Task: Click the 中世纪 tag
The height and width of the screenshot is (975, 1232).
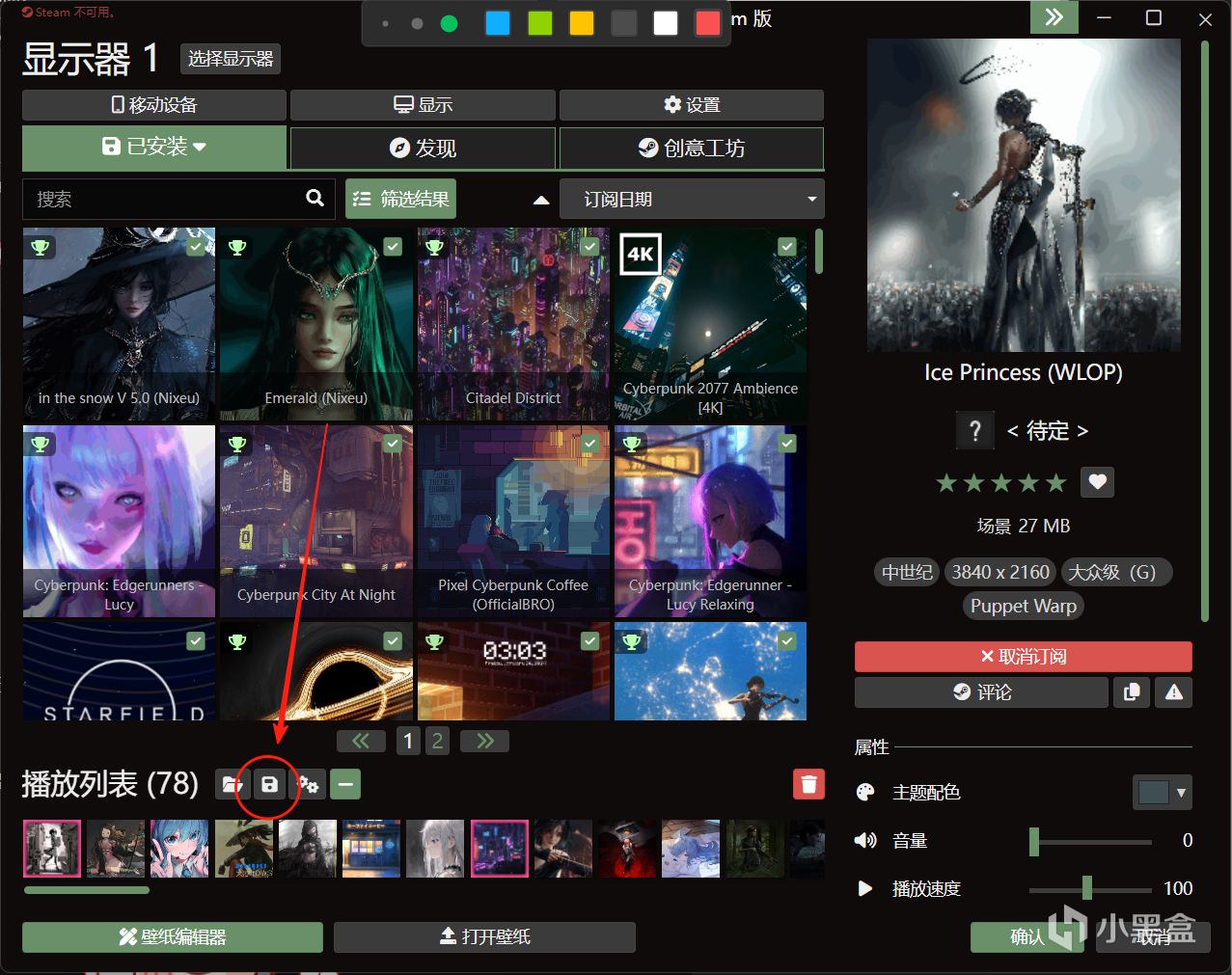Action: click(x=907, y=572)
